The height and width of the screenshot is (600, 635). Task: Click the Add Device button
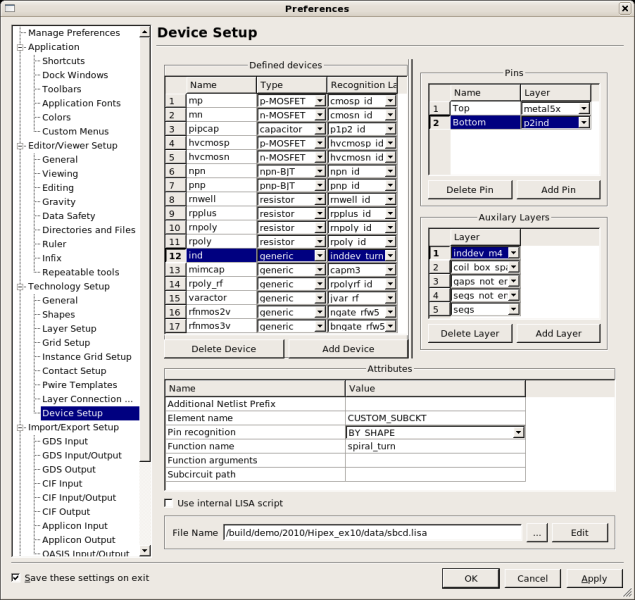click(346, 349)
